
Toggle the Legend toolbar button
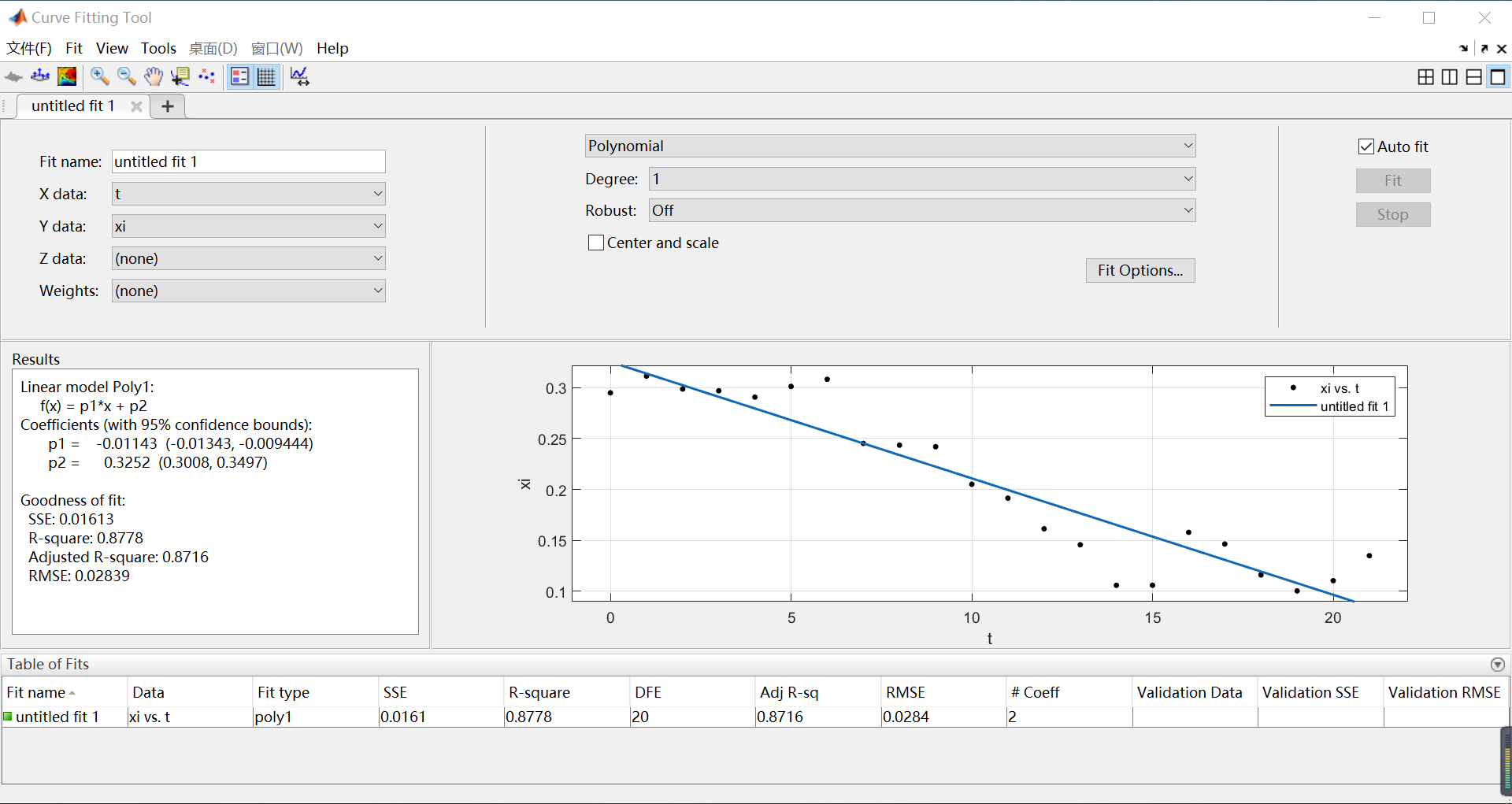point(239,76)
